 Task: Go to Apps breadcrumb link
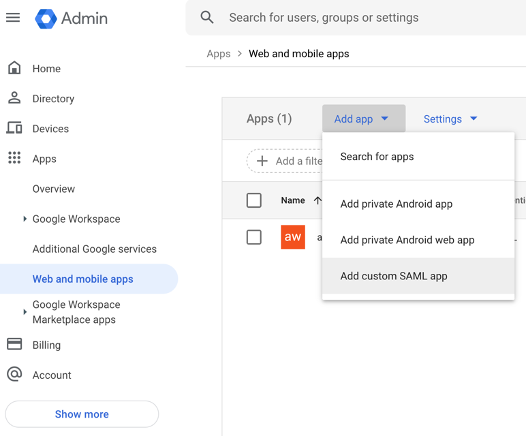coord(218,54)
